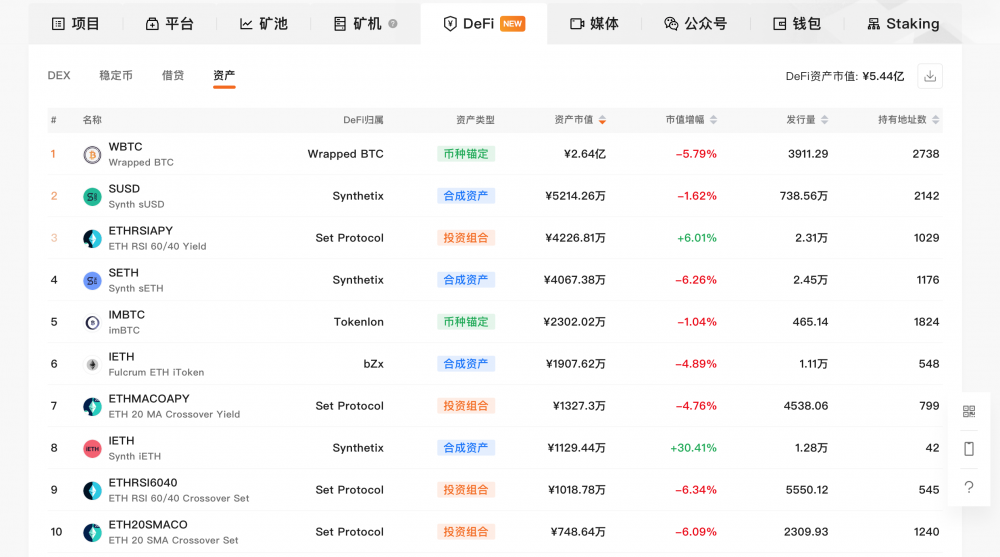
Task: Sort by 资产市值 column arrows
Action: click(x=602, y=120)
